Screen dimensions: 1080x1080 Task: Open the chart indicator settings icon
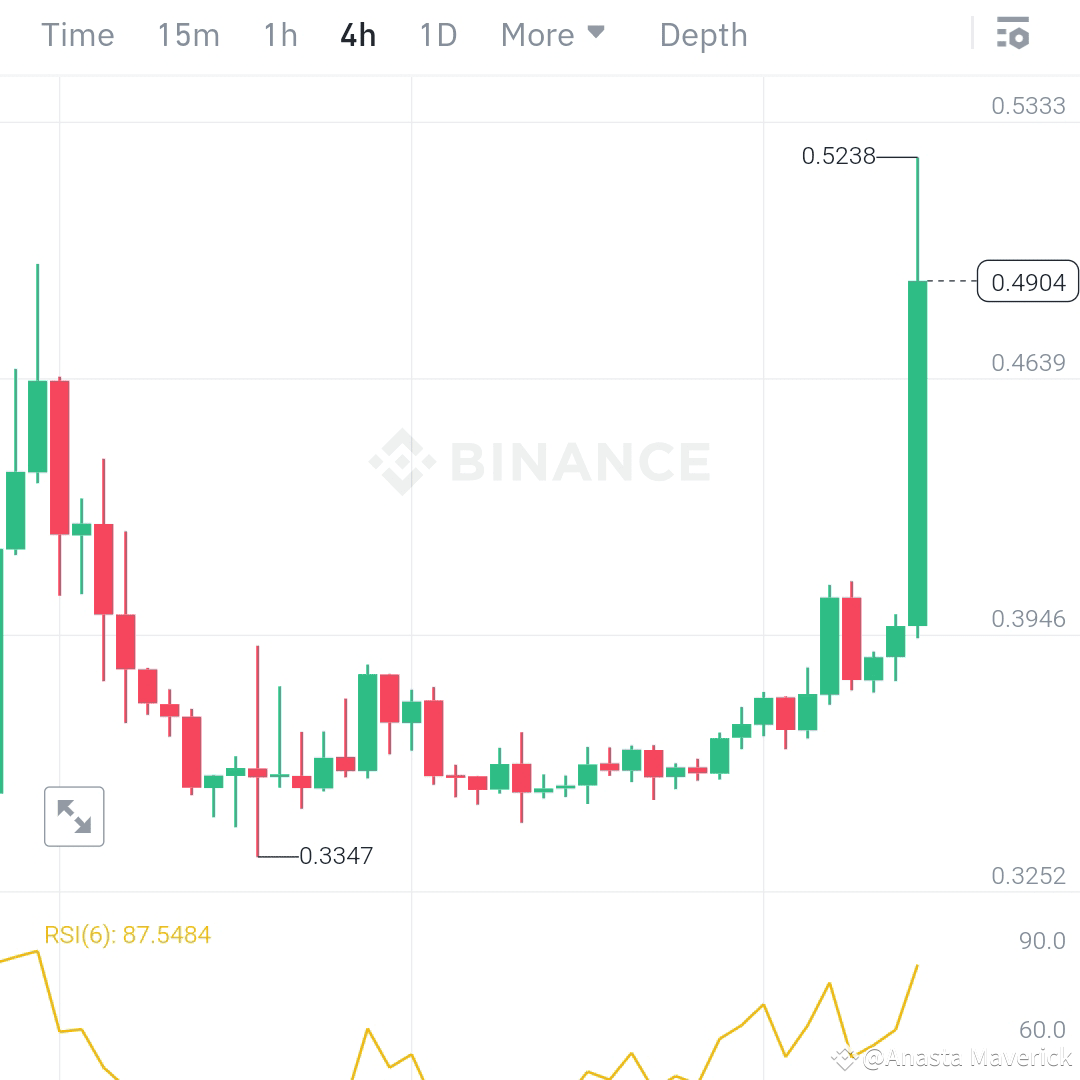(x=1014, y=33)
